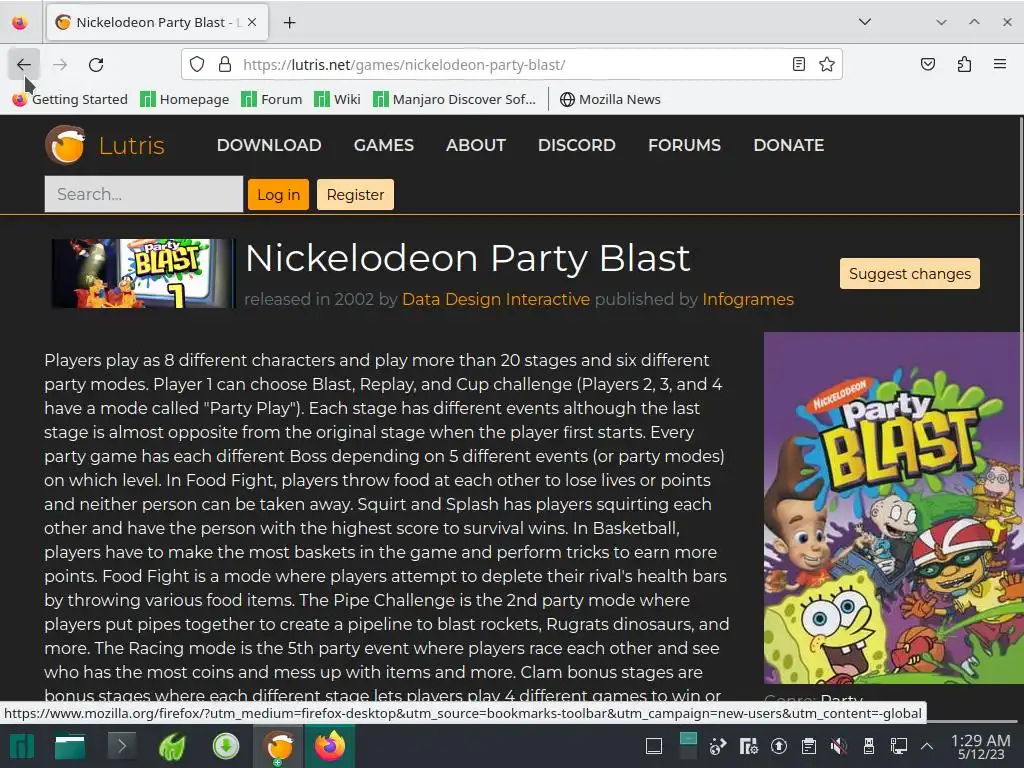View site security padlock info
Image resolution: width=1024 pixels, height=768 pixels.
[225, 65]
